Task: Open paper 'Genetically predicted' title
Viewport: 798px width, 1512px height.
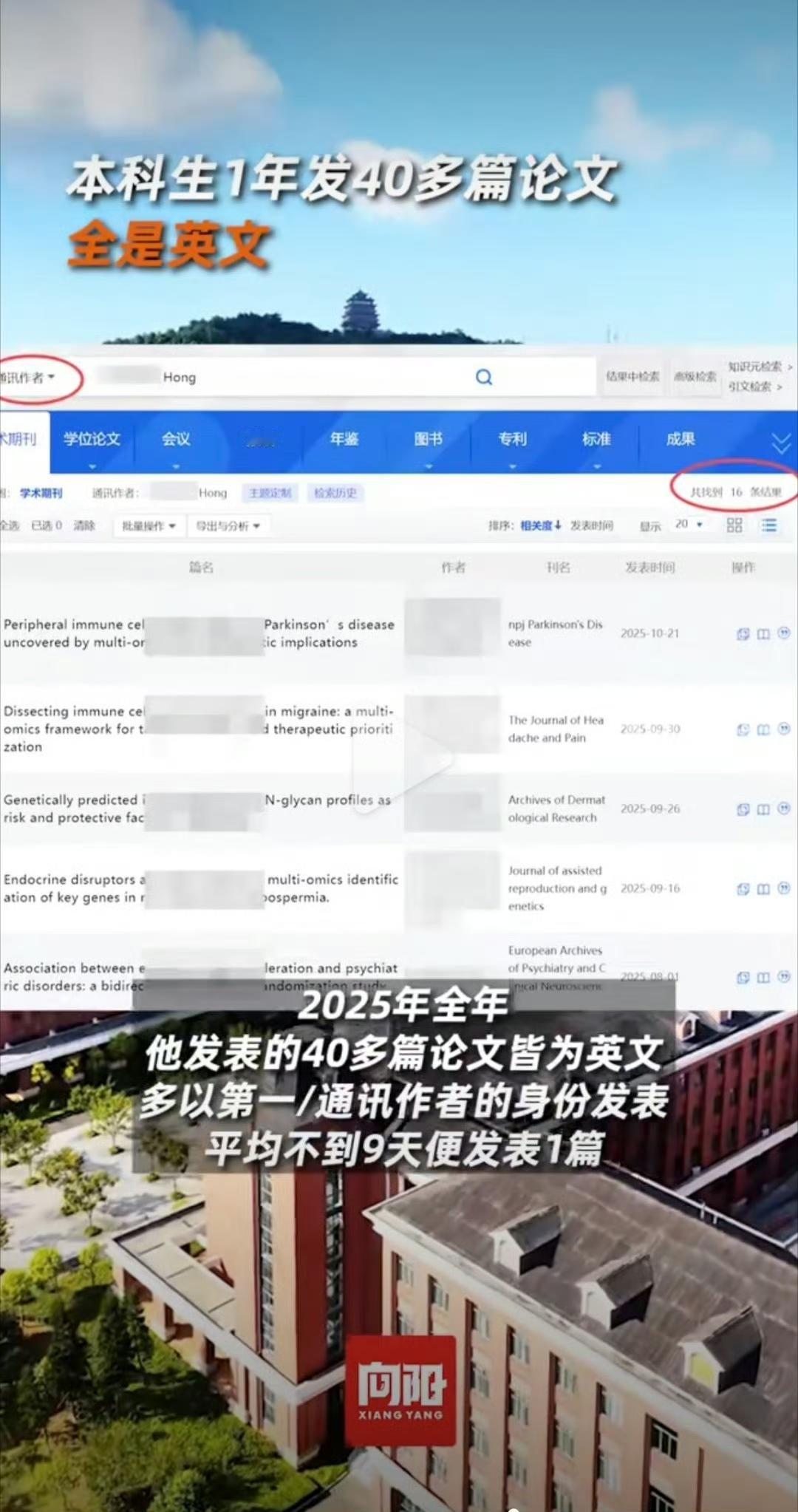Action: pyautogui.click(x=198, y=808)
